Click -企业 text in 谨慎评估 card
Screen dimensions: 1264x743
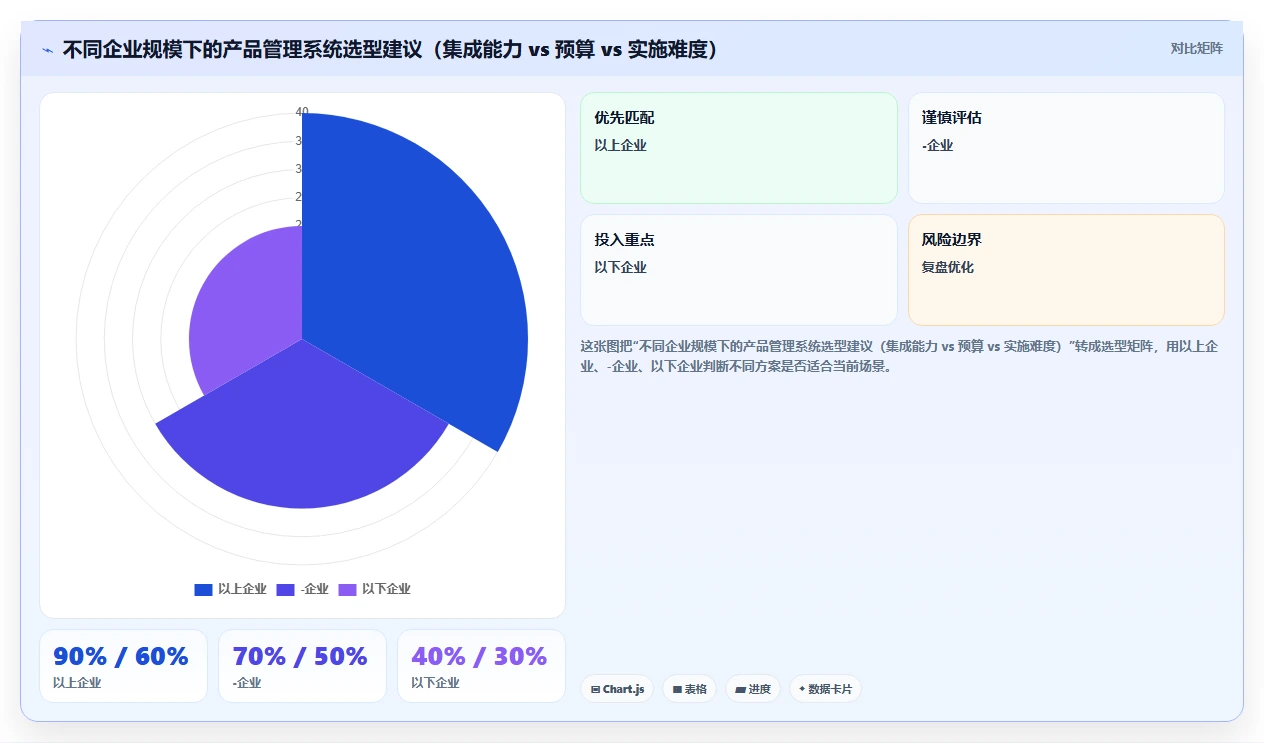(x=938, y=145)
